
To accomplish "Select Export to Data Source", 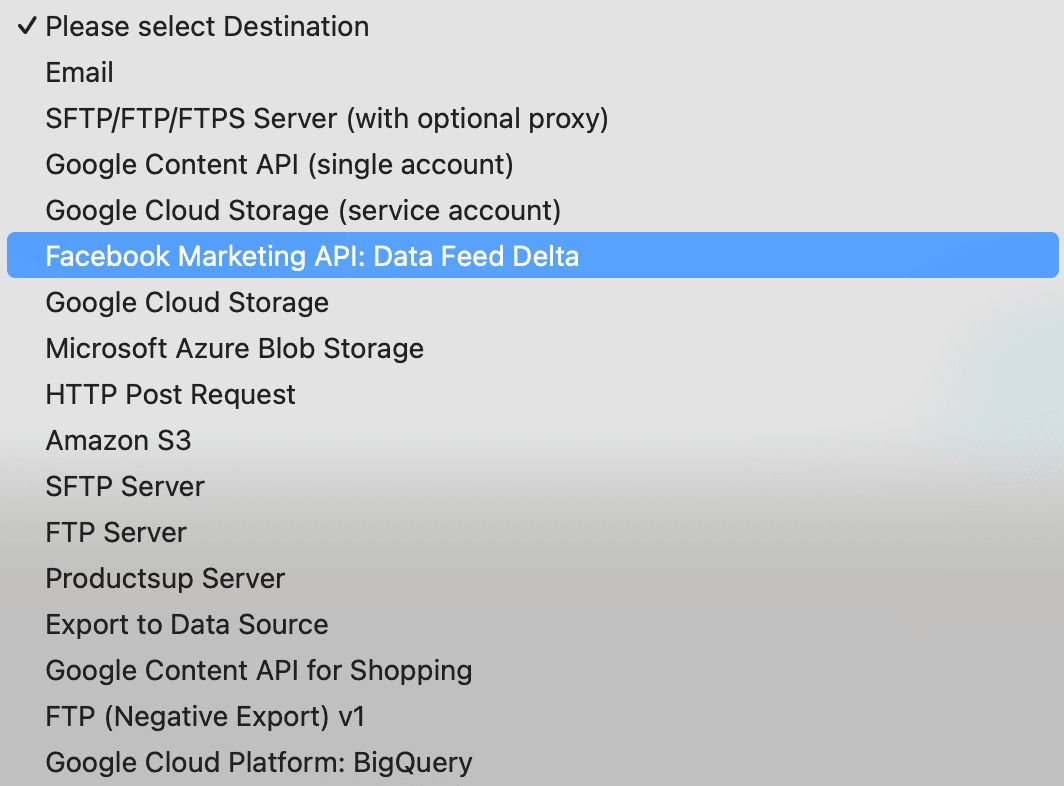I will click(533, 625).
